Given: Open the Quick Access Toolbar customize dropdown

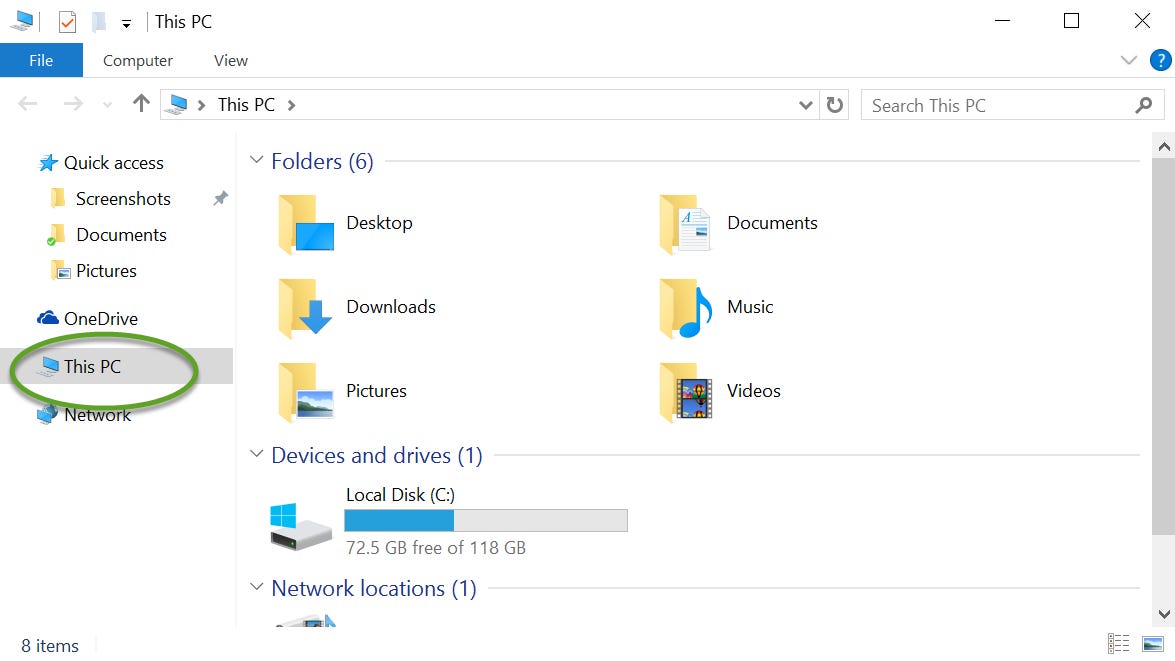Looking at the screenshot, I should pyautogui.click(x=125, y=21).
